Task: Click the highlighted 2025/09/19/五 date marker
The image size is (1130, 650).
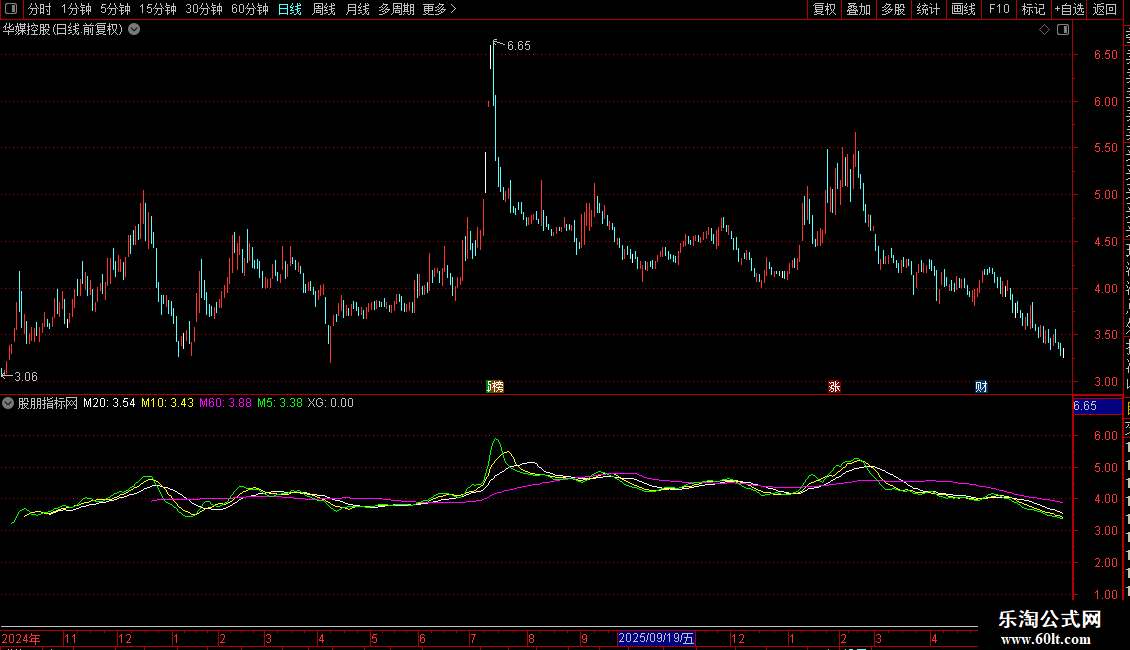Action: [x=657, y=638]
